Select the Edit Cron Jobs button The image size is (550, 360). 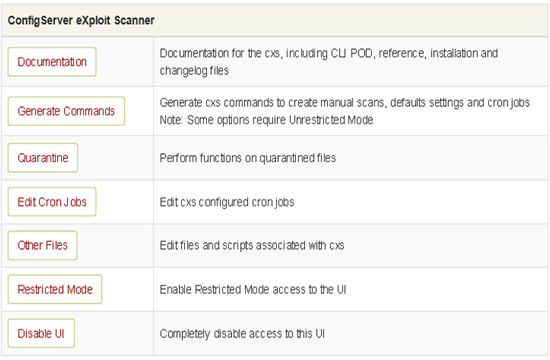52,202
